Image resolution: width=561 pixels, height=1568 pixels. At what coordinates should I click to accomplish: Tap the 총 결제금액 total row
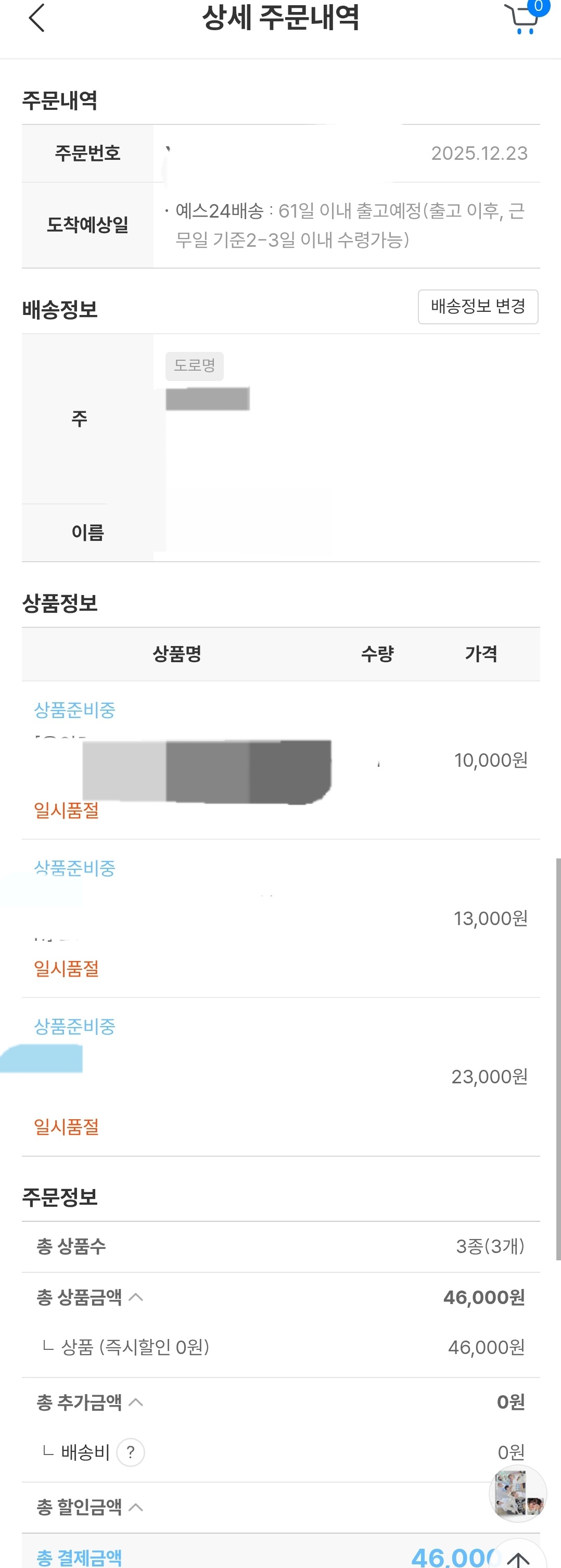(x=244, y=1556)
